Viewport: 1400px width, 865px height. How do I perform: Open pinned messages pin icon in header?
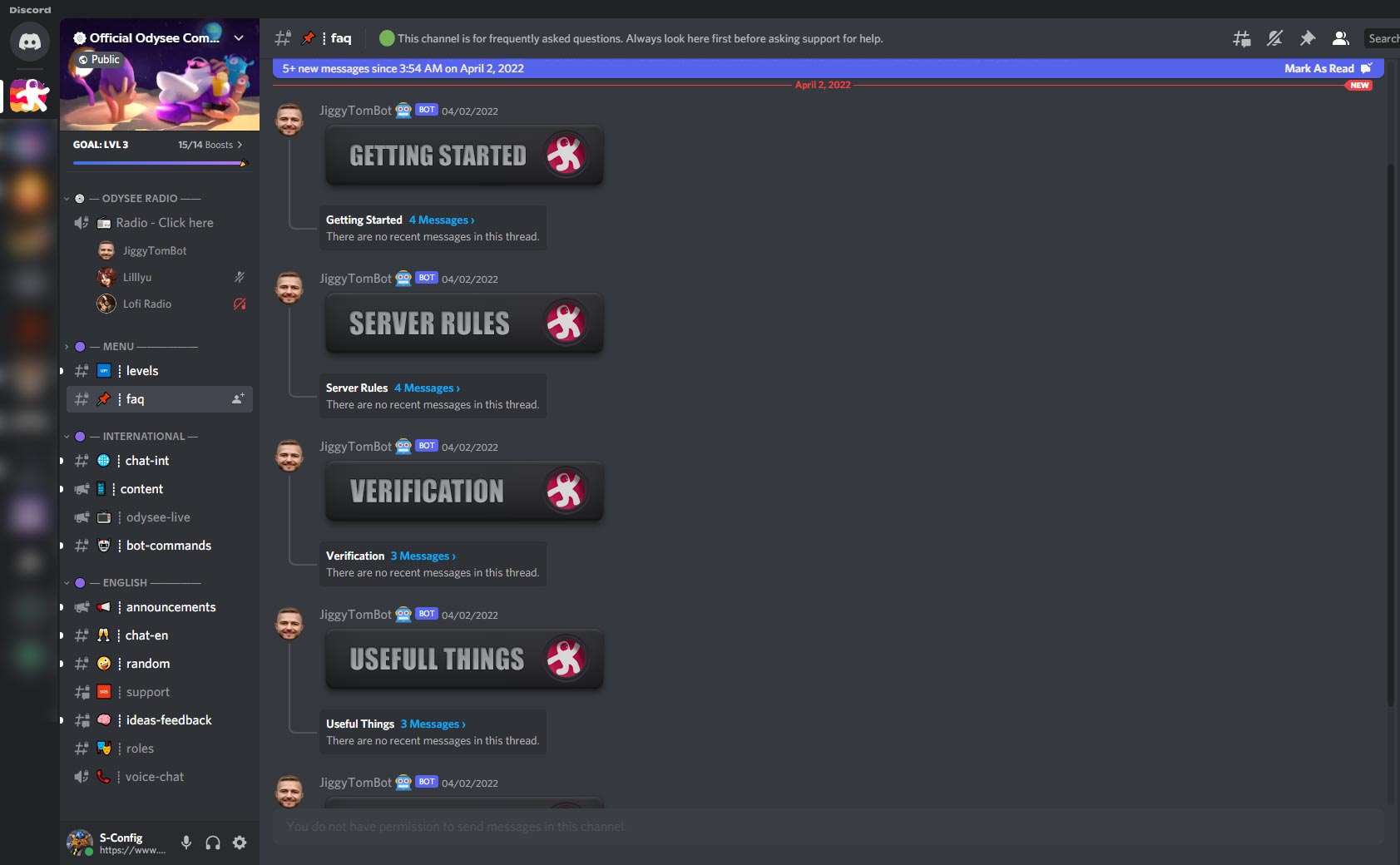pos(1308,38)
